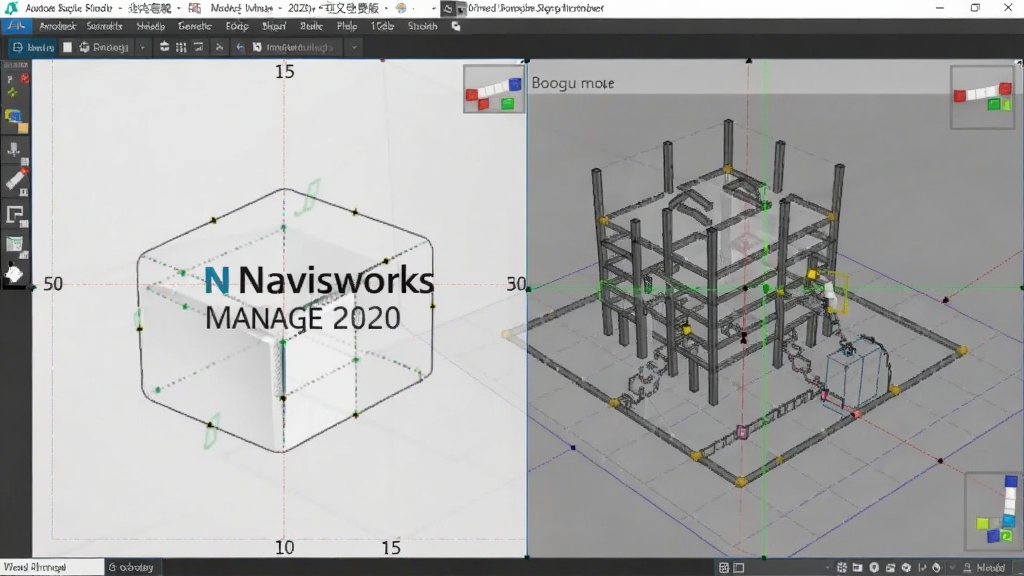Click the small flag icon in left palette
Screen dimensions: 1024x576
10,79
